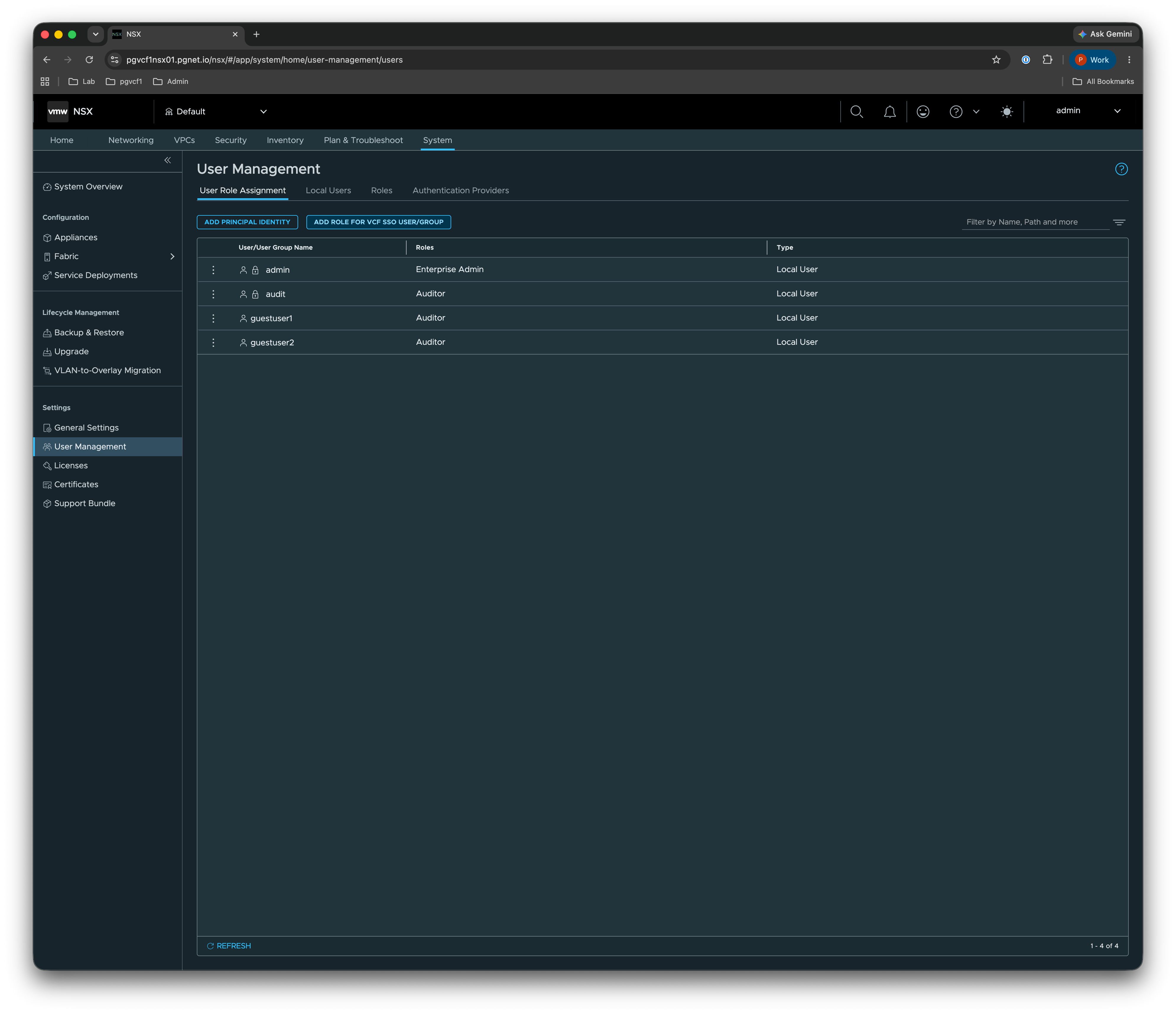Click the lock icon next to audit
This screenshot has width=1176, height=1014.
tap(255, 294)
